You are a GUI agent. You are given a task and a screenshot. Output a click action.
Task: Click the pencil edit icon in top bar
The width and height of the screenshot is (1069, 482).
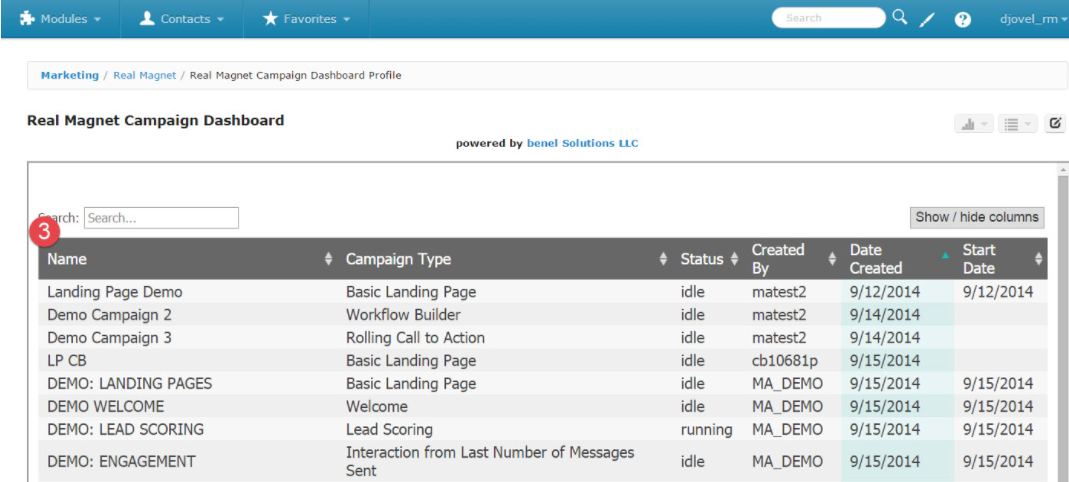click(926, 20)
